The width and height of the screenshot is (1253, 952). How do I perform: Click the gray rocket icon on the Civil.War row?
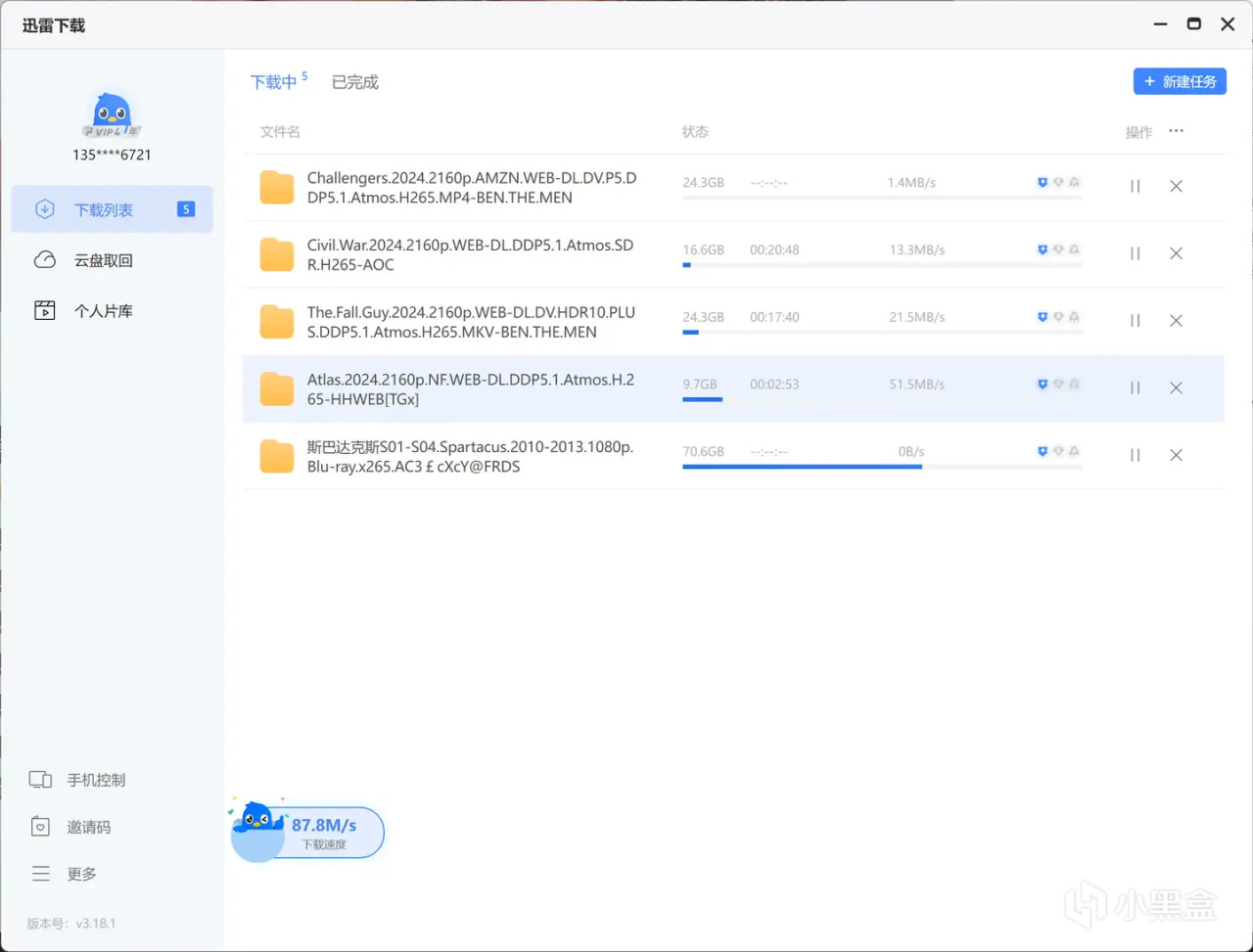[x=1074, y=249]
